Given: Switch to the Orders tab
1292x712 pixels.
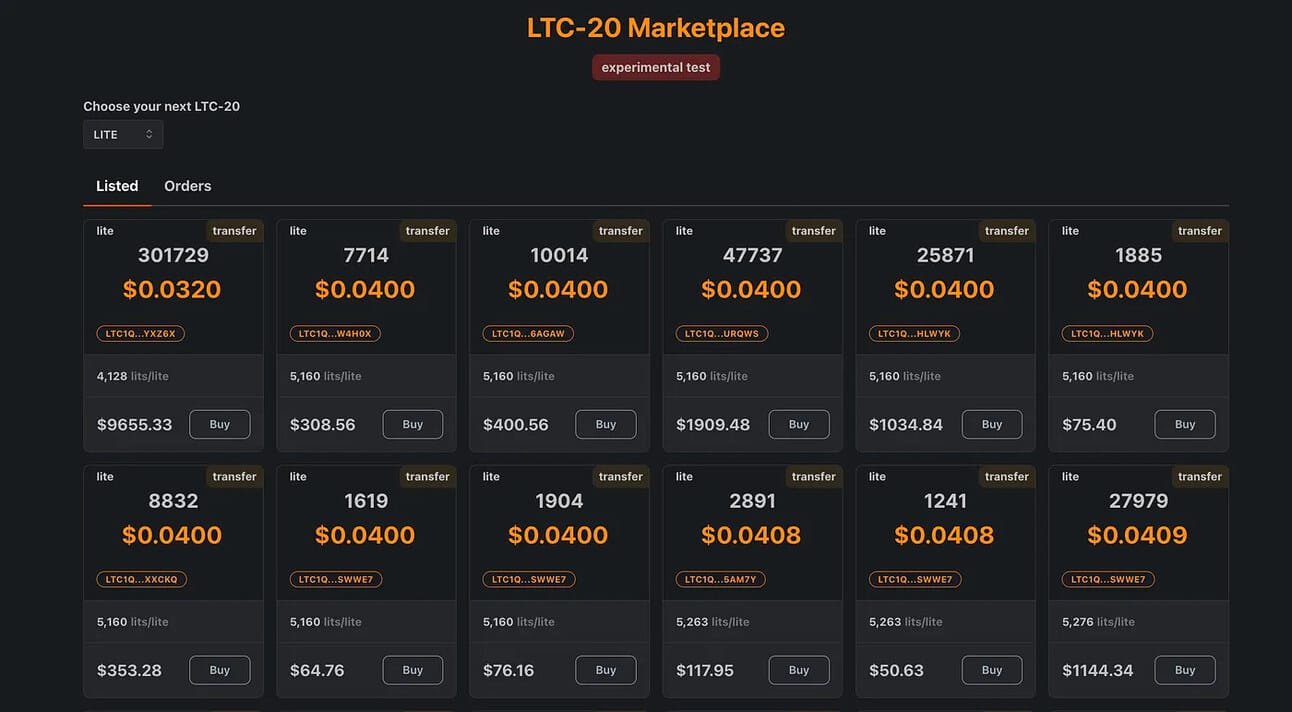Looking at the screenshot, I should point(188,186).
